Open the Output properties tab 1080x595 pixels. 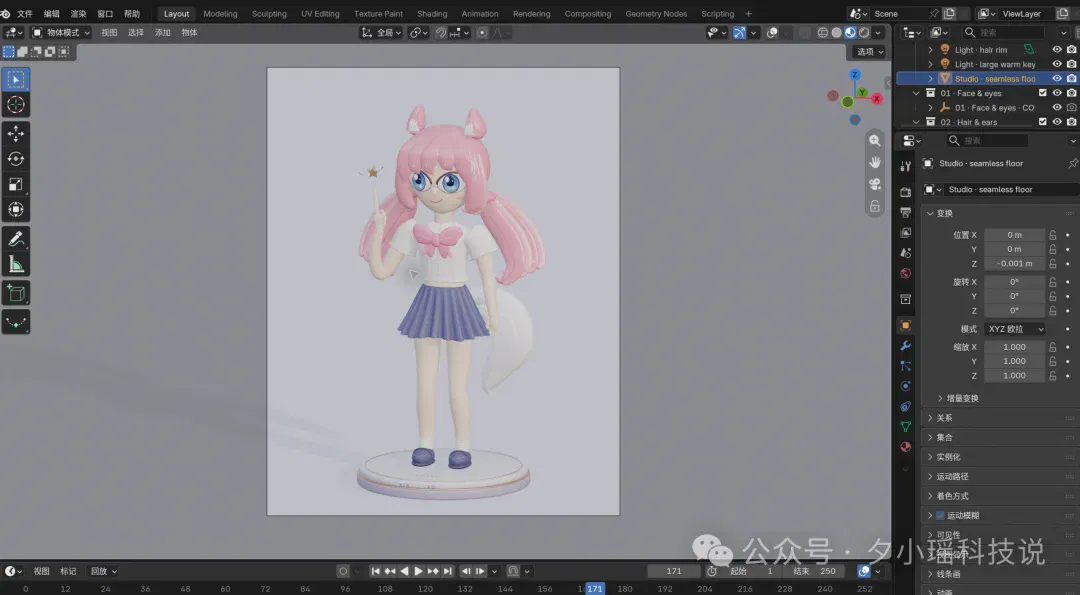(x=906, y=212)
